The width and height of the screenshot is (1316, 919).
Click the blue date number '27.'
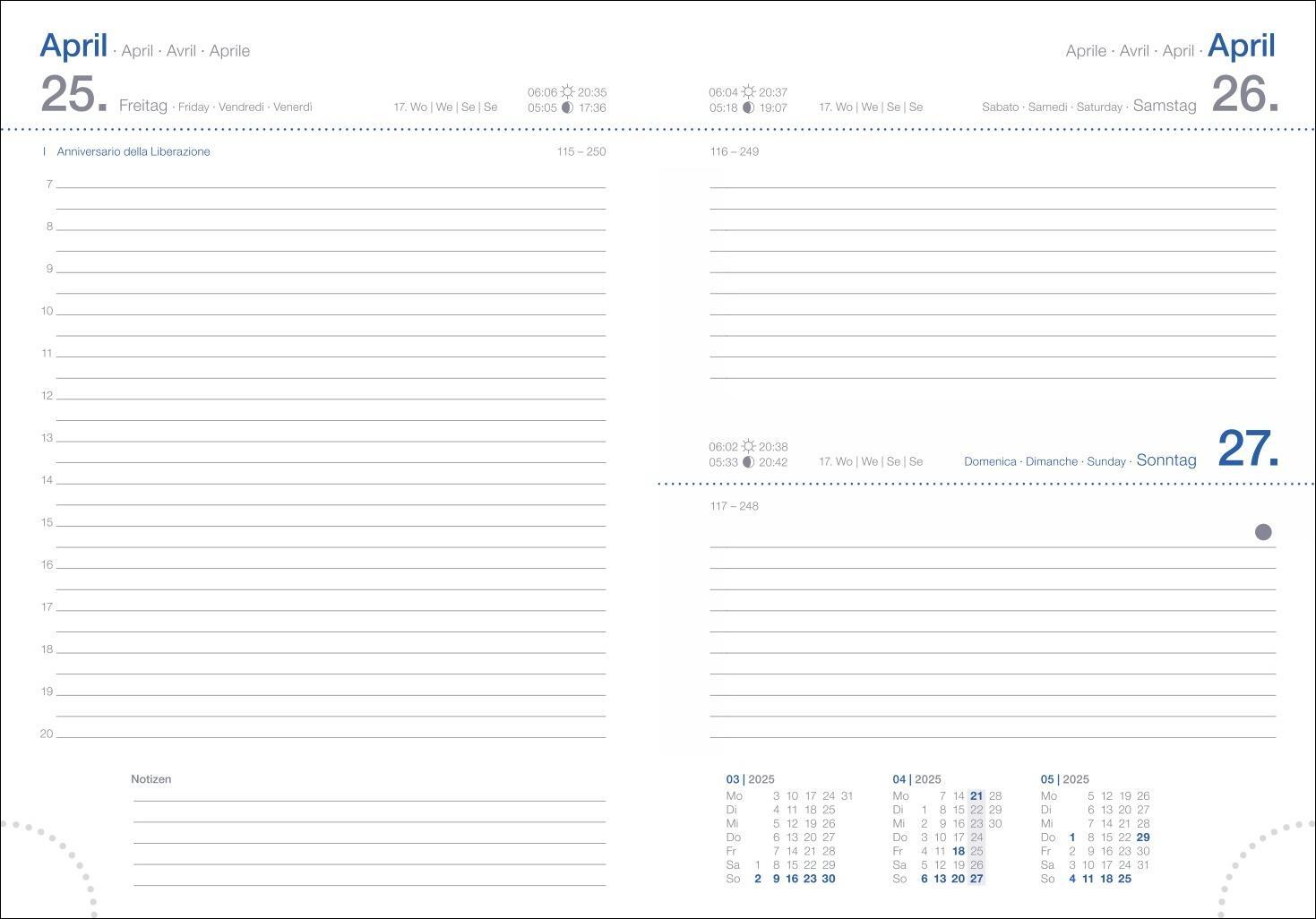coord(1248,449)
